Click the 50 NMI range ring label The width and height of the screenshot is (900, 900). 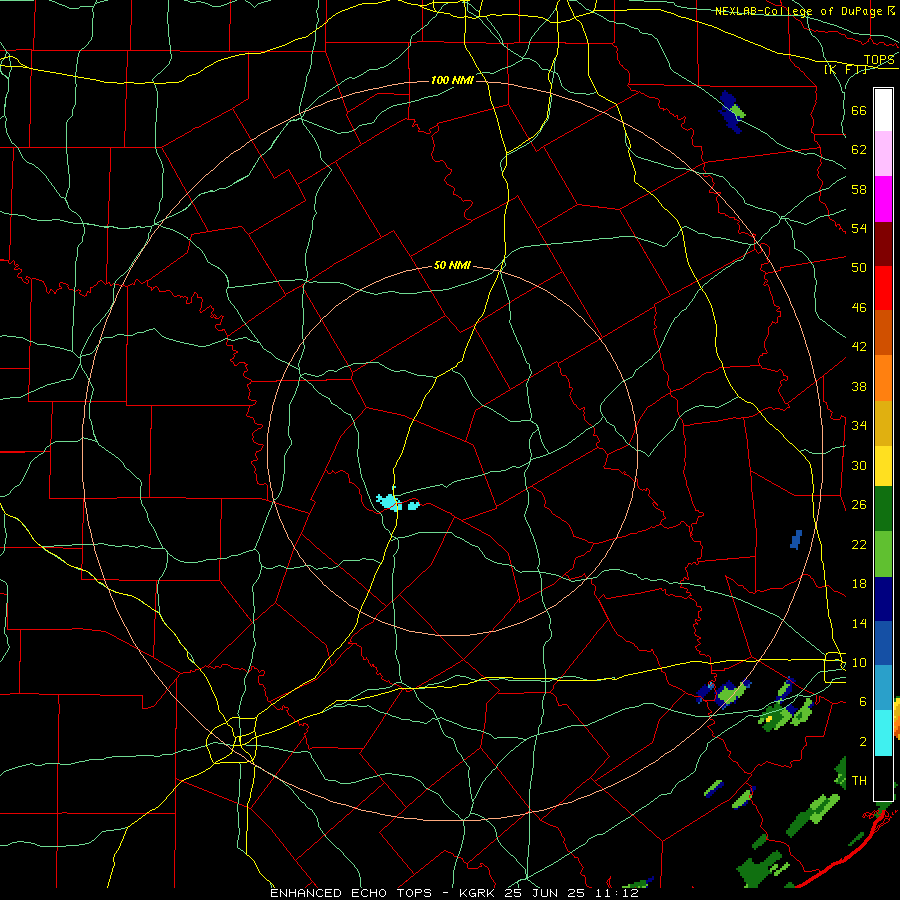[x=452, y=265]
